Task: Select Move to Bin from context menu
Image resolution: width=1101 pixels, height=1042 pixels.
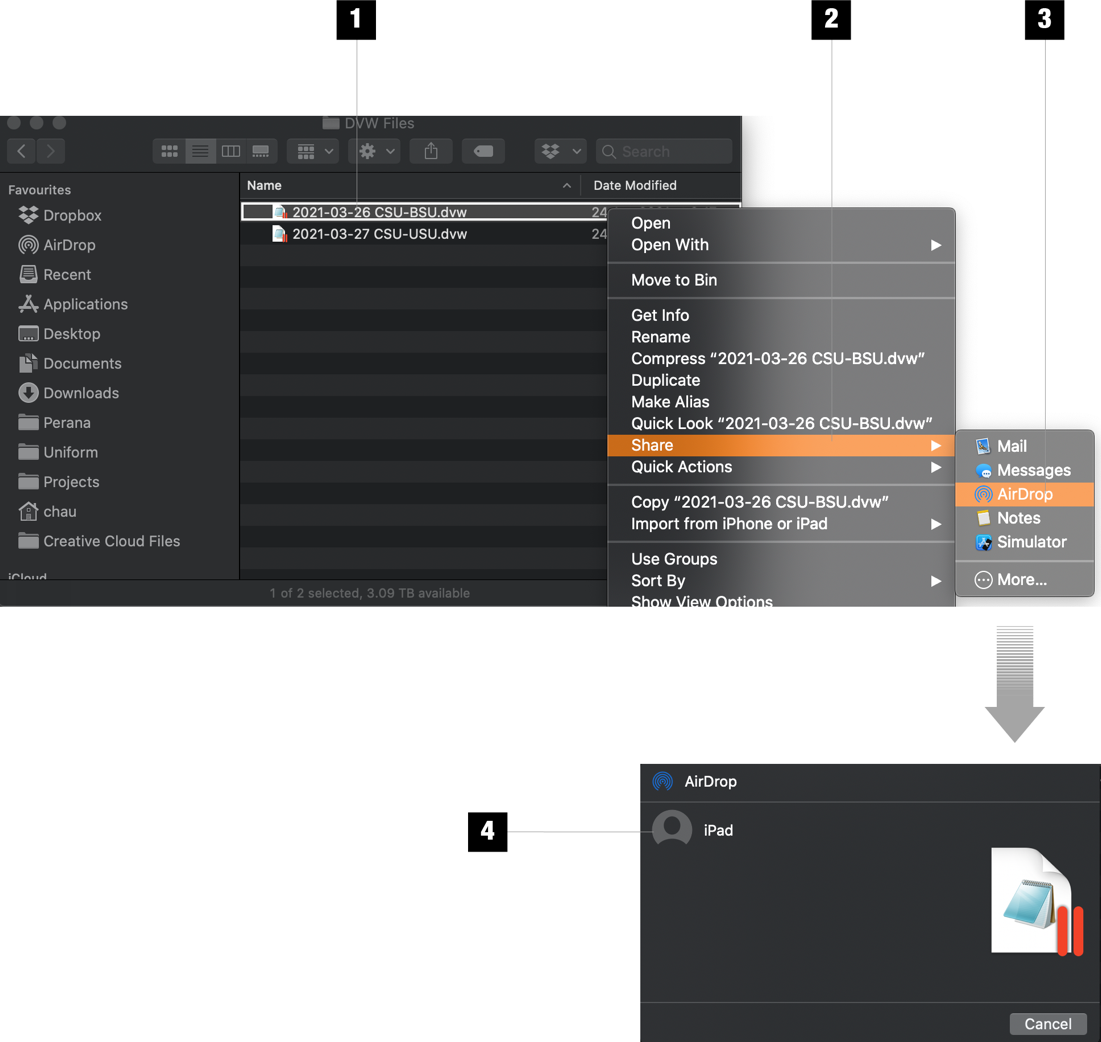Action: pyautogui.click(x=672, y=280)
